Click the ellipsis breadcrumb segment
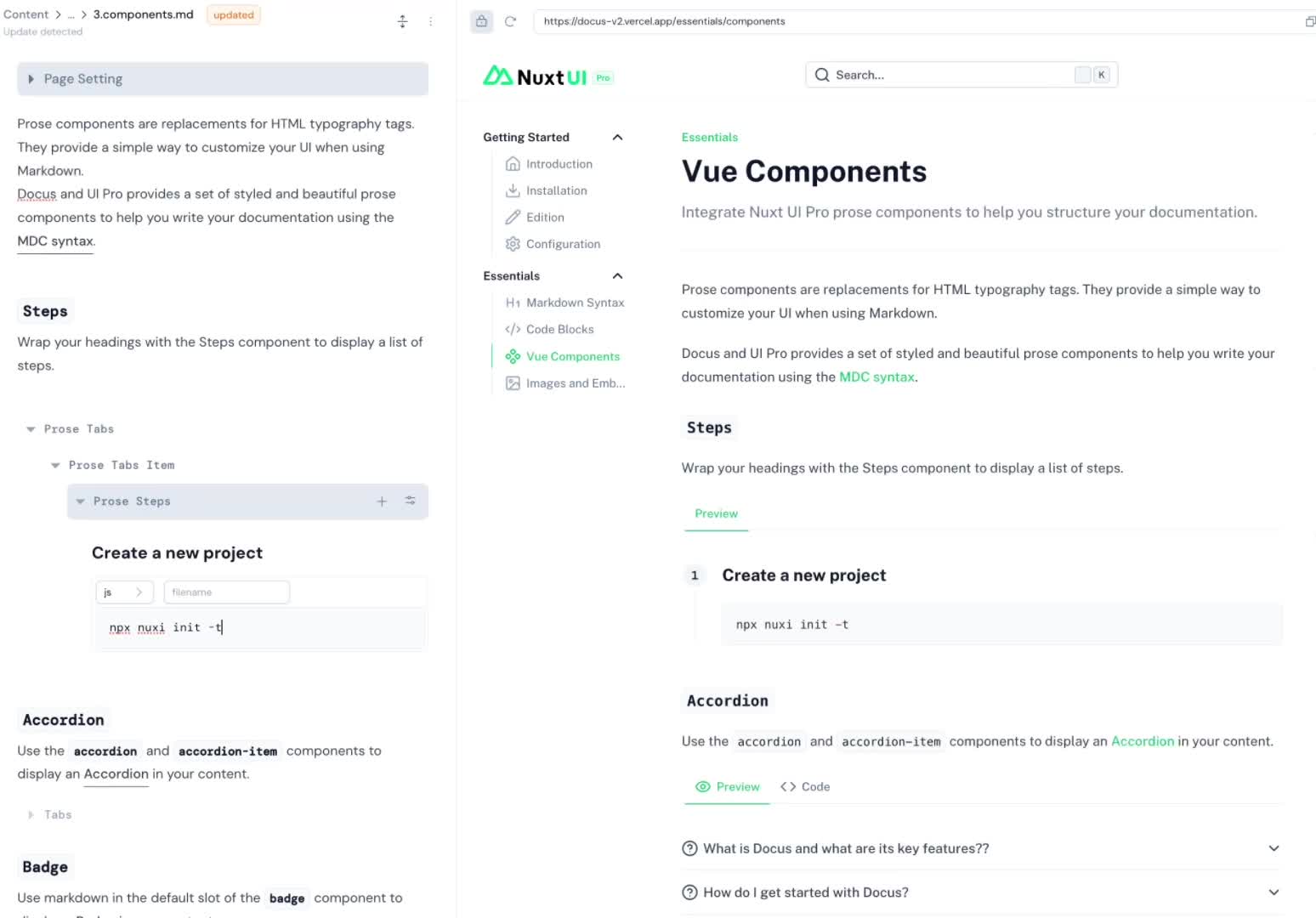This screenshot has width=1316, height=918. (x=71, y=14)
